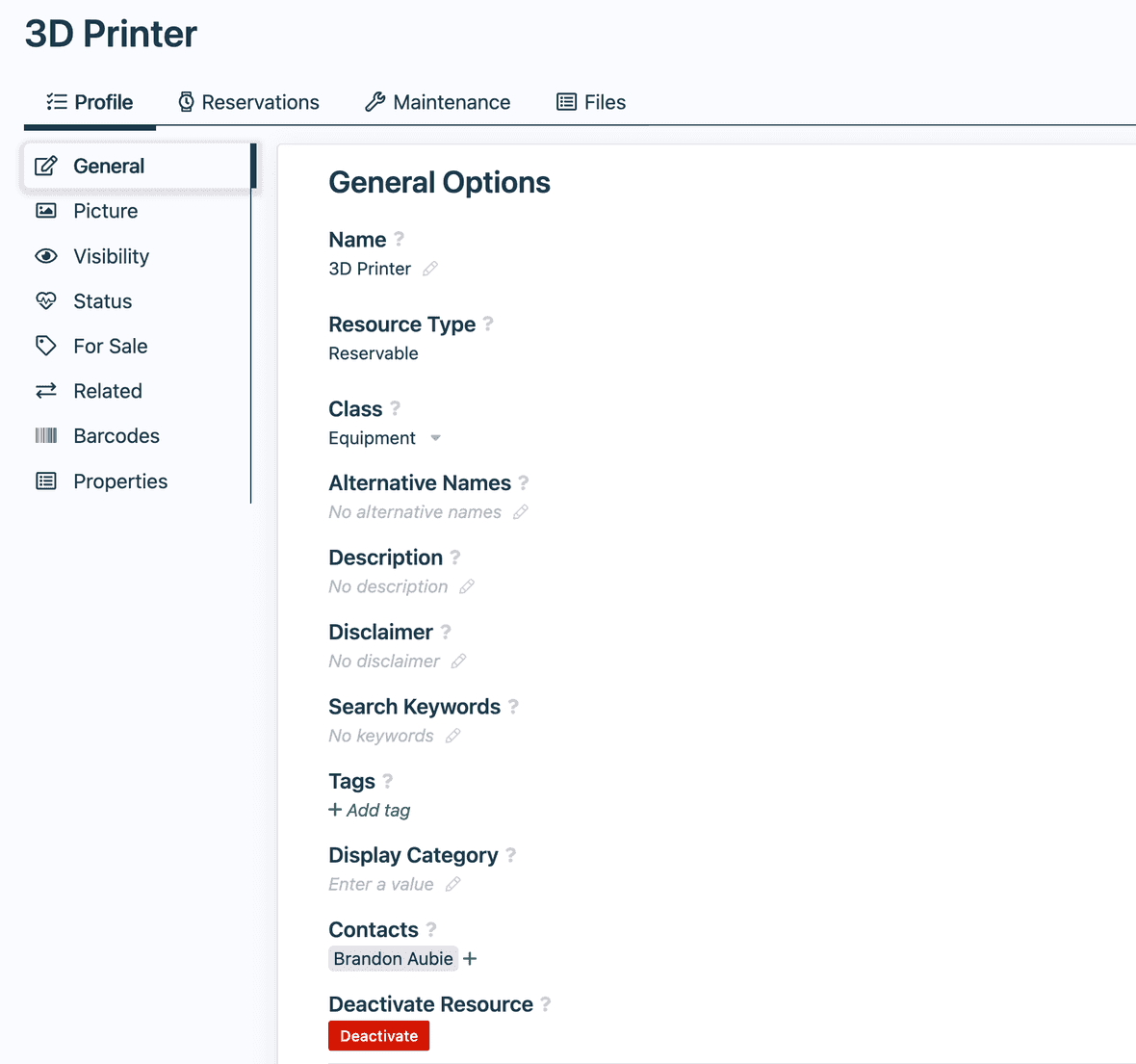The image size is (1136, 1064).
Task: Click the Visibility eye icon in sidebar
Action: coord(46,256)
